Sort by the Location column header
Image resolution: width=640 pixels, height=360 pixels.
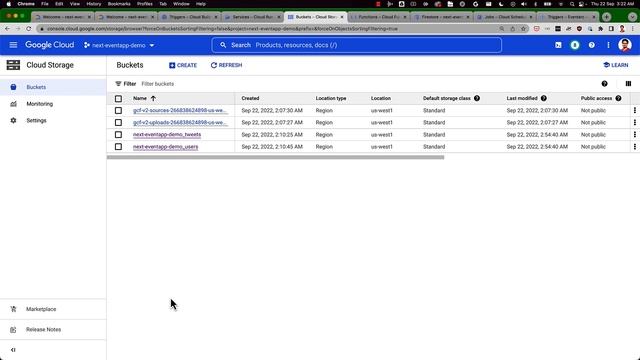tap(381, 98)
